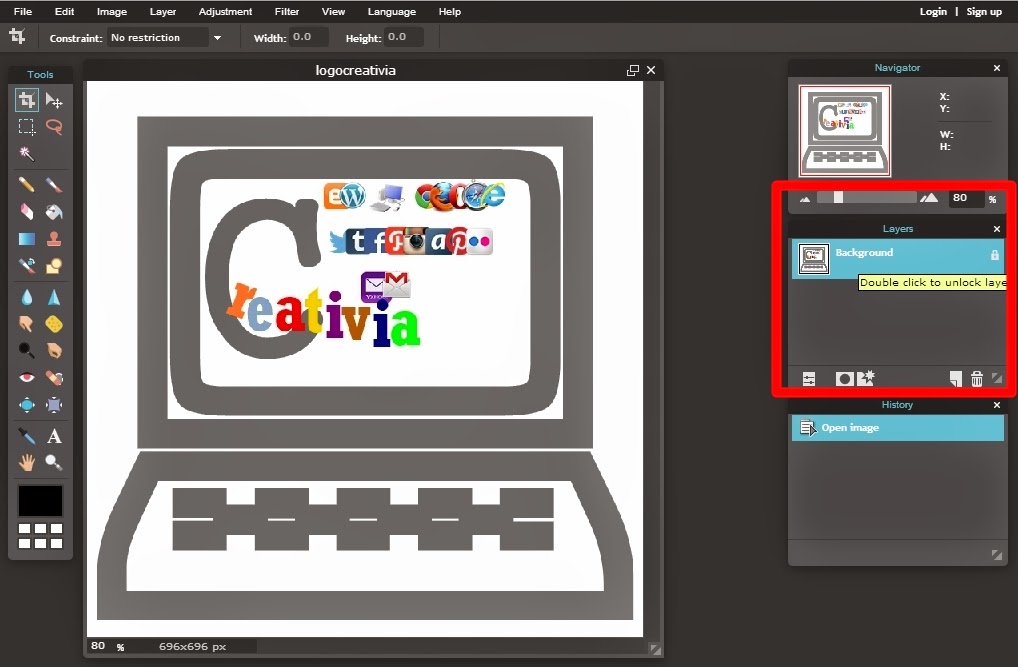Select the Burn hand tool
Screen dimensions: 1018x667
click(54, 350)
